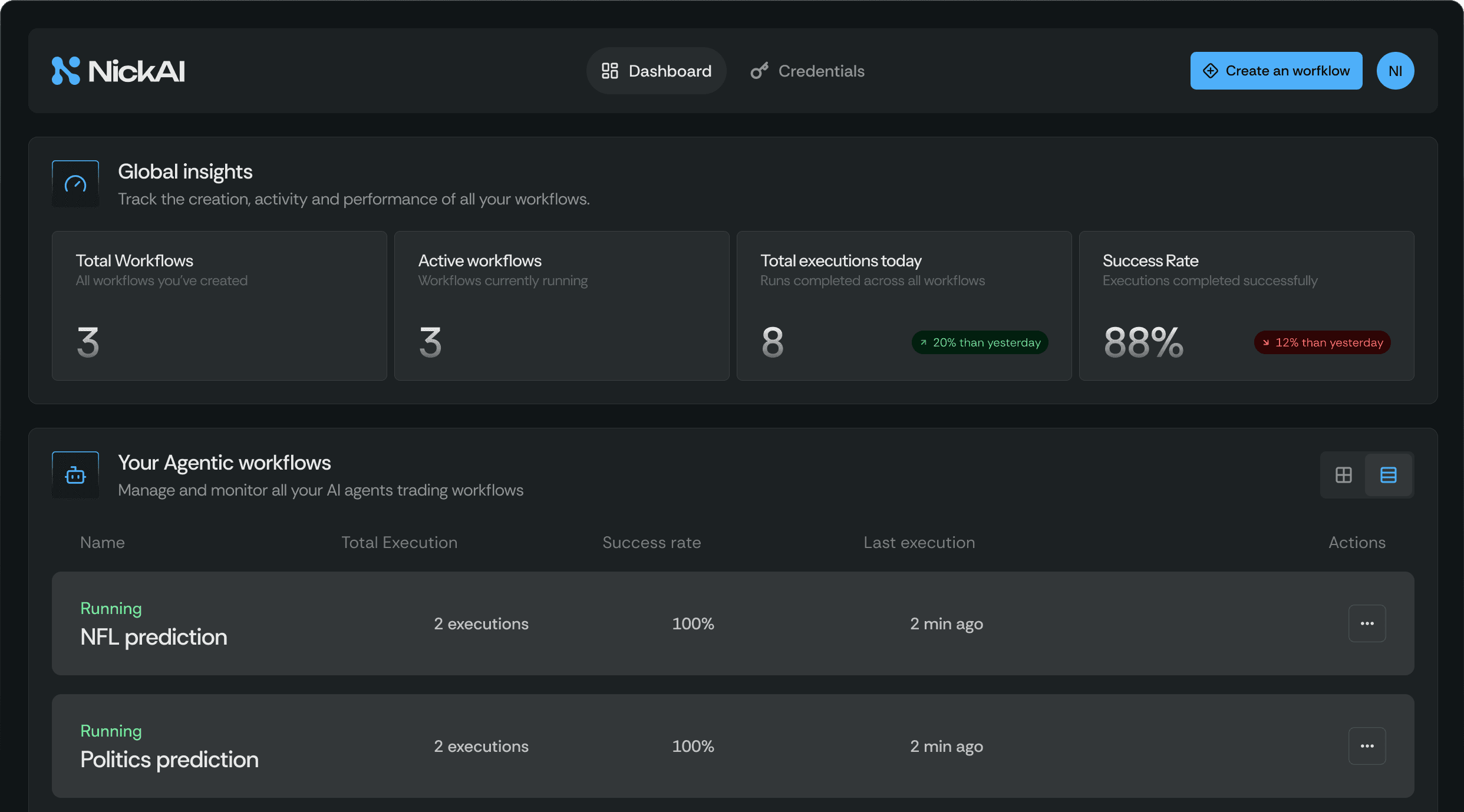Switch to grid view layout
This screenshot has height=812, width=1464.
pos(1344,475)
